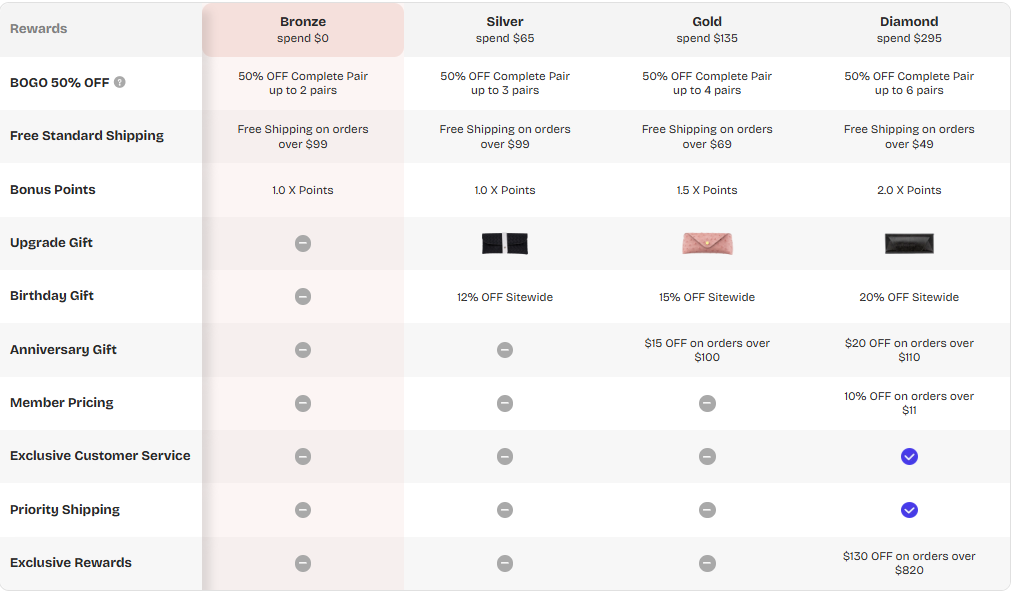
Task: Click Diamond's $130 OFF exclusive reward text
Action: click(909, 563)
